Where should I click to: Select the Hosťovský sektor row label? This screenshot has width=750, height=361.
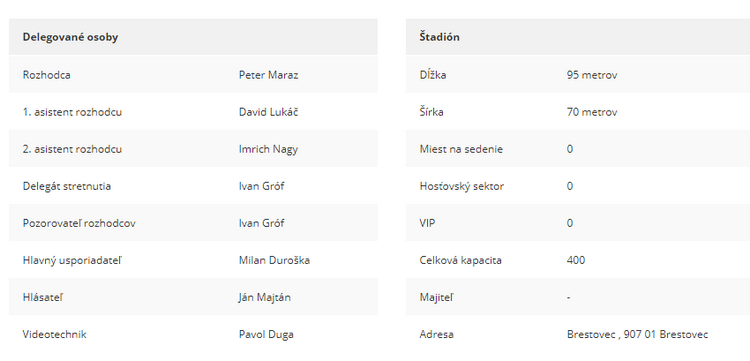[x=462, y=186]
